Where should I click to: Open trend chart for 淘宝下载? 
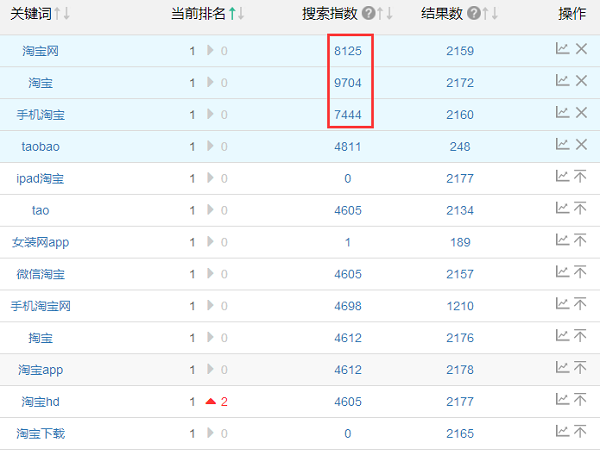(562, 432)
